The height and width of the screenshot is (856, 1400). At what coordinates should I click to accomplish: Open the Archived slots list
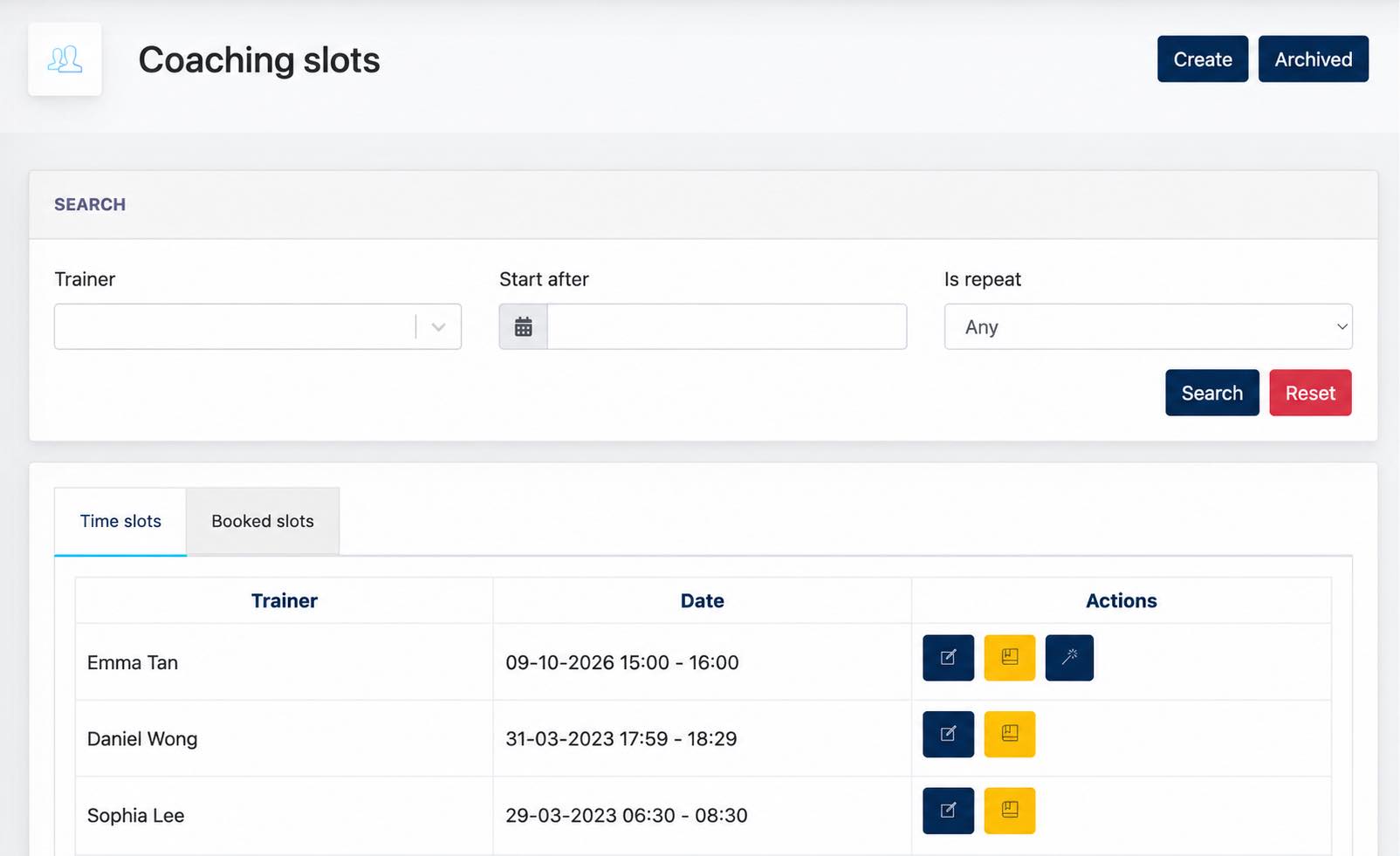pos(1314,59)
